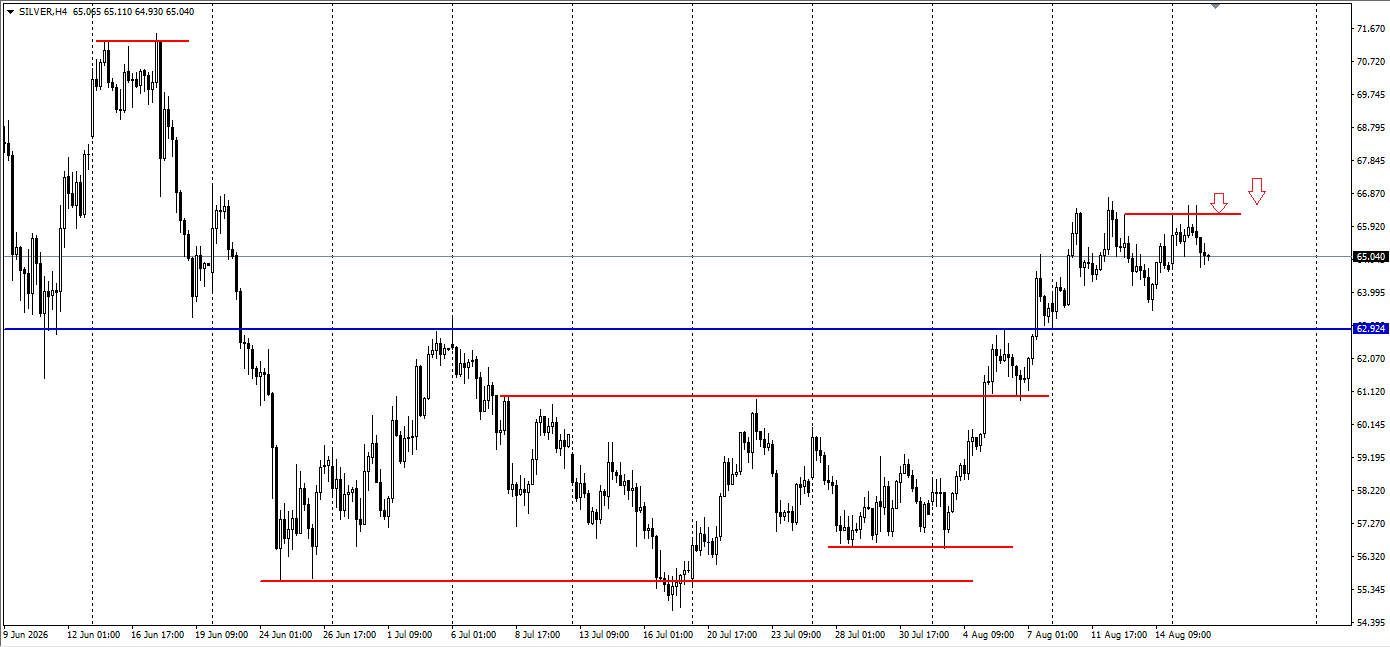Select the right red down arrow

[1257, 191]
